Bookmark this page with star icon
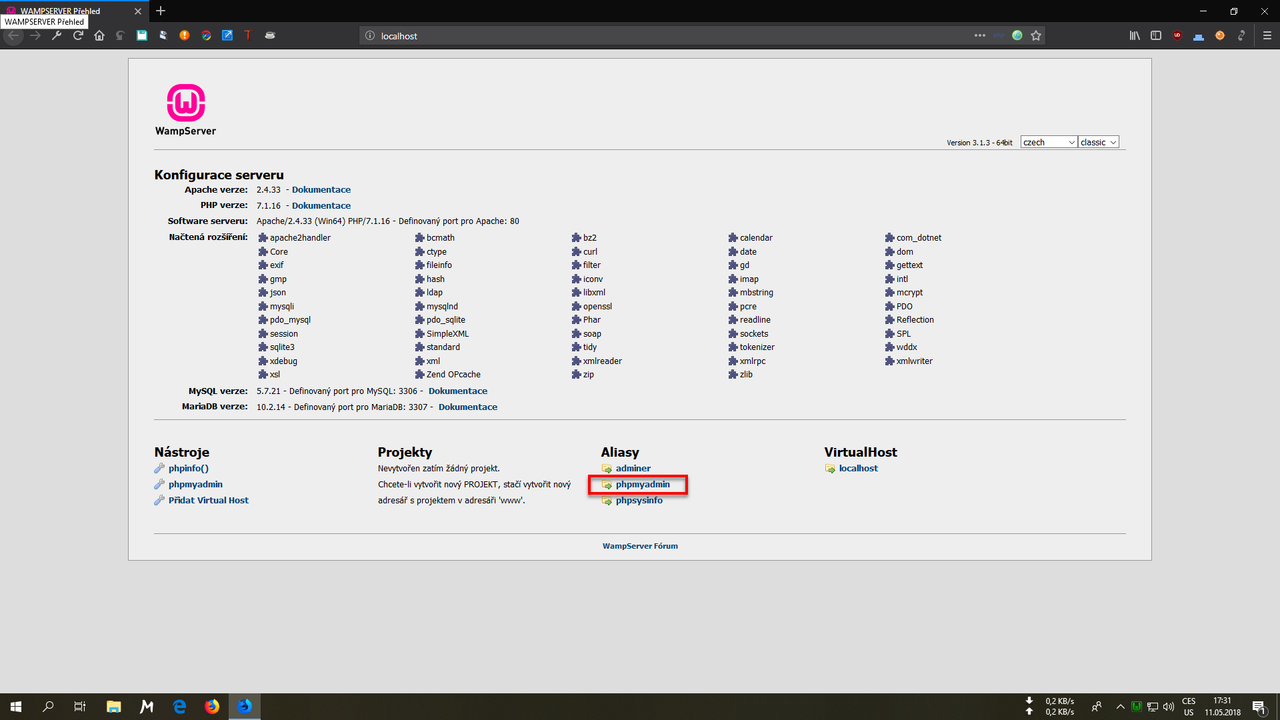1280x720 pixels. (x=1036, y=36)
